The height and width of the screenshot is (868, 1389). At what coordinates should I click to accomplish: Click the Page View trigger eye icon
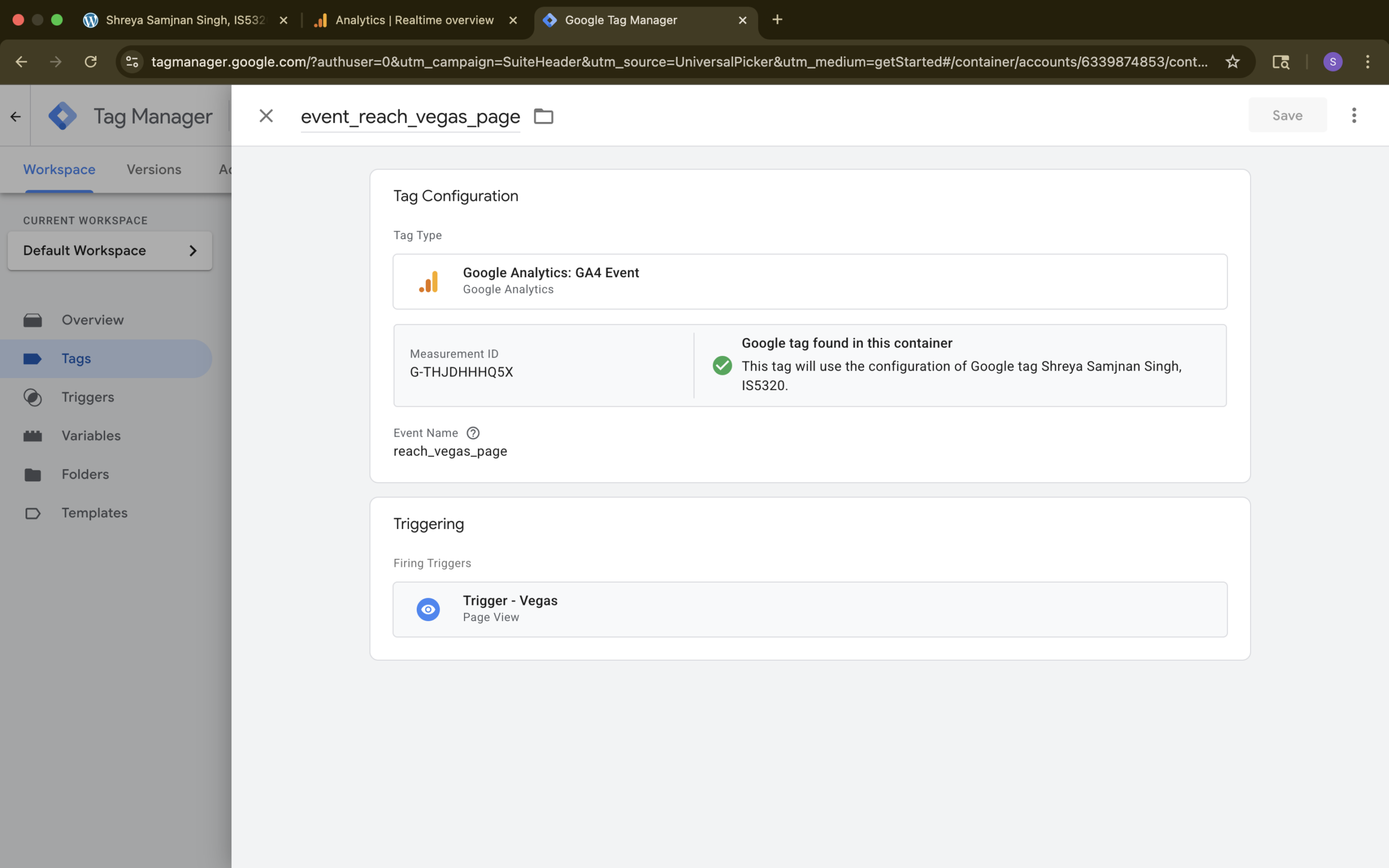coord(428,609)
